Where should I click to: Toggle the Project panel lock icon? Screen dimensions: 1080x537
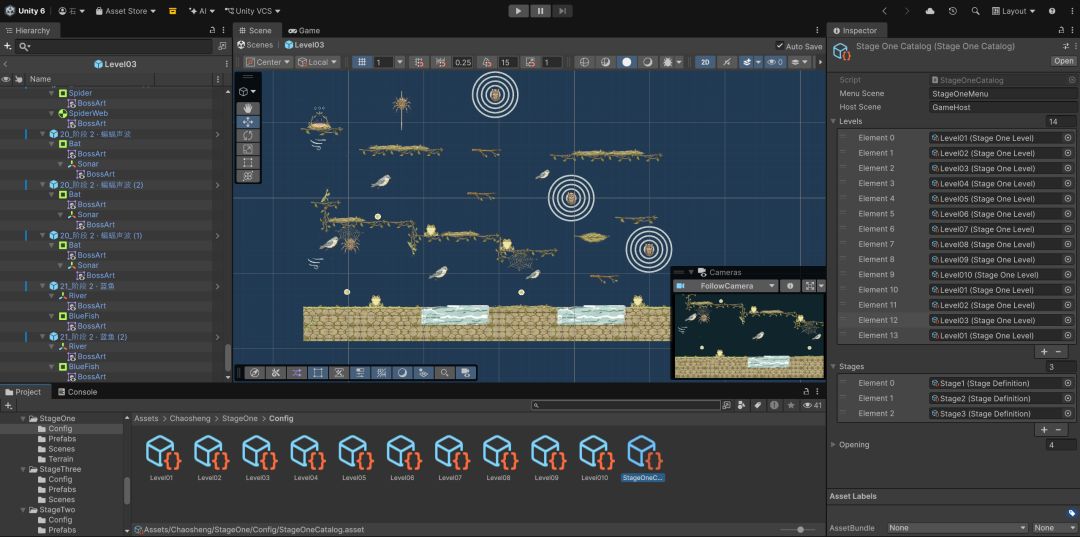[806, 392]
